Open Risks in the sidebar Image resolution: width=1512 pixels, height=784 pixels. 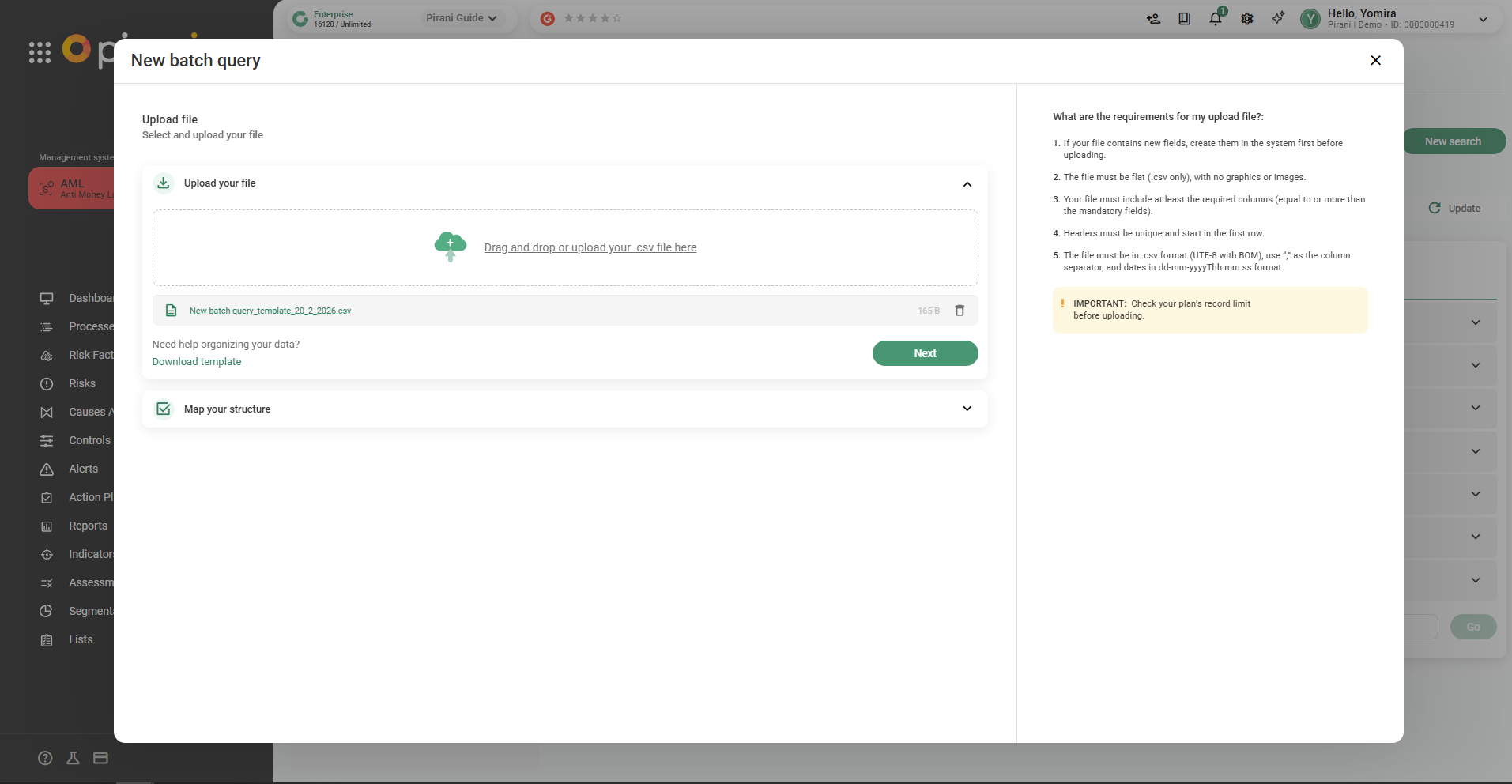pos(81,383)
